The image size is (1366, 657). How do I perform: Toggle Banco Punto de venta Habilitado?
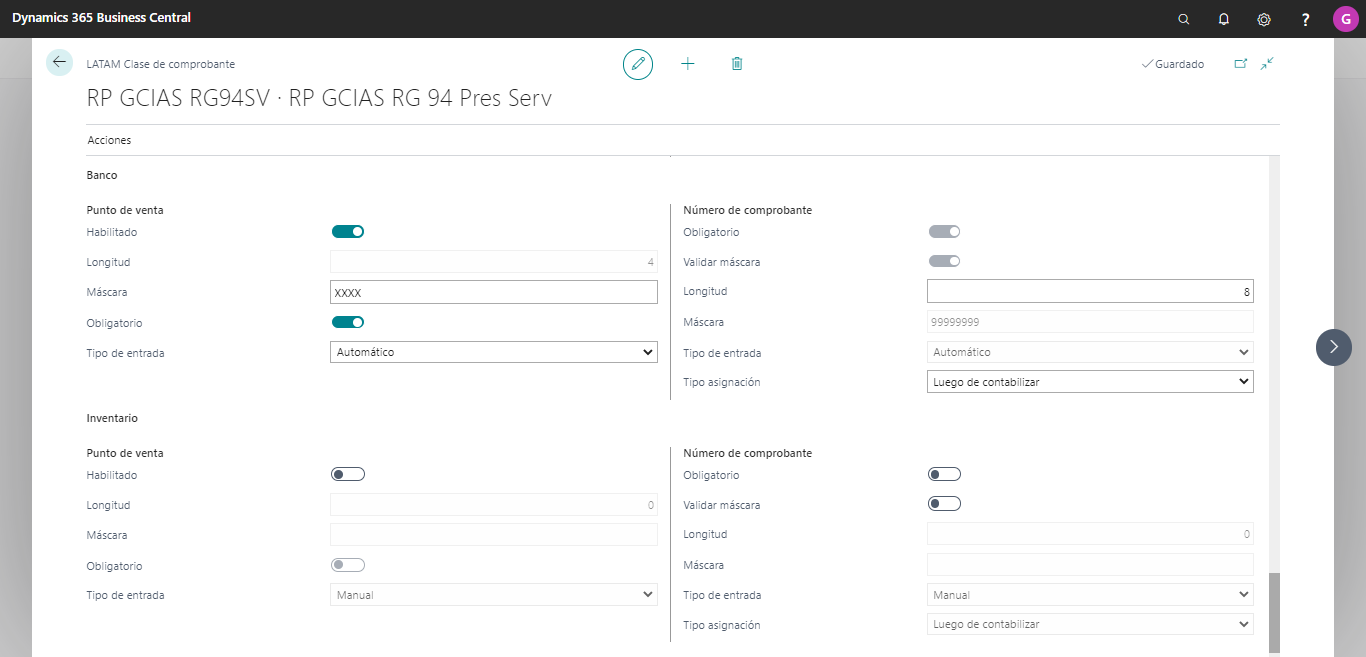coord(348,232)
